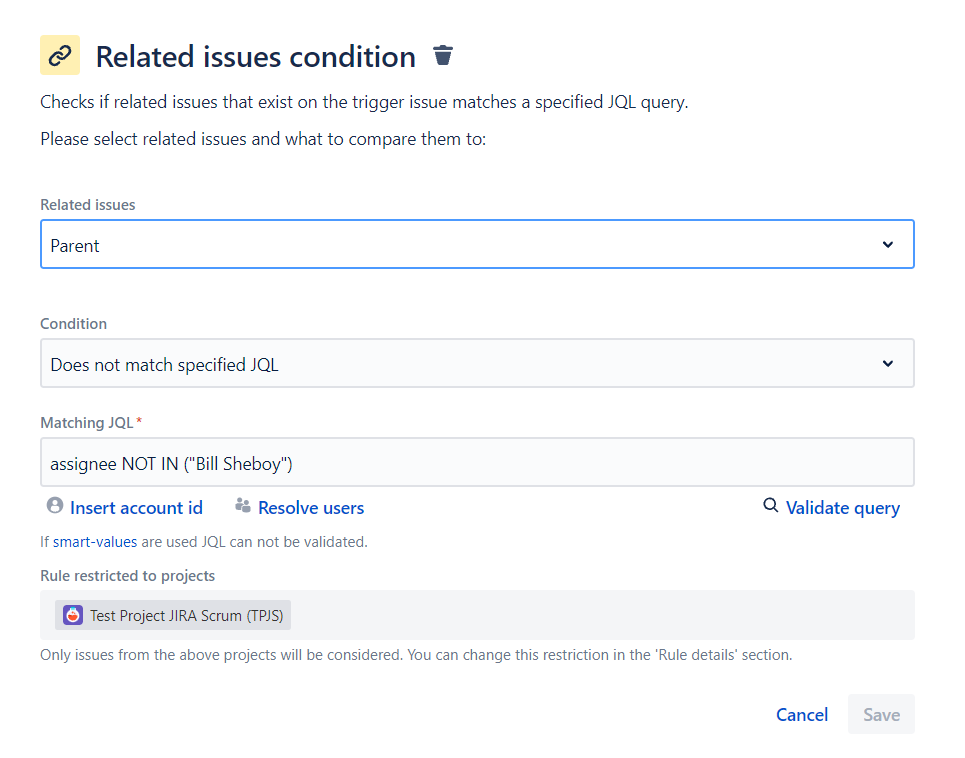The height and width of the screenshot is (758, 965).
Task: Expand the chevron on the Parent dropdown
Action: [888, 245]
